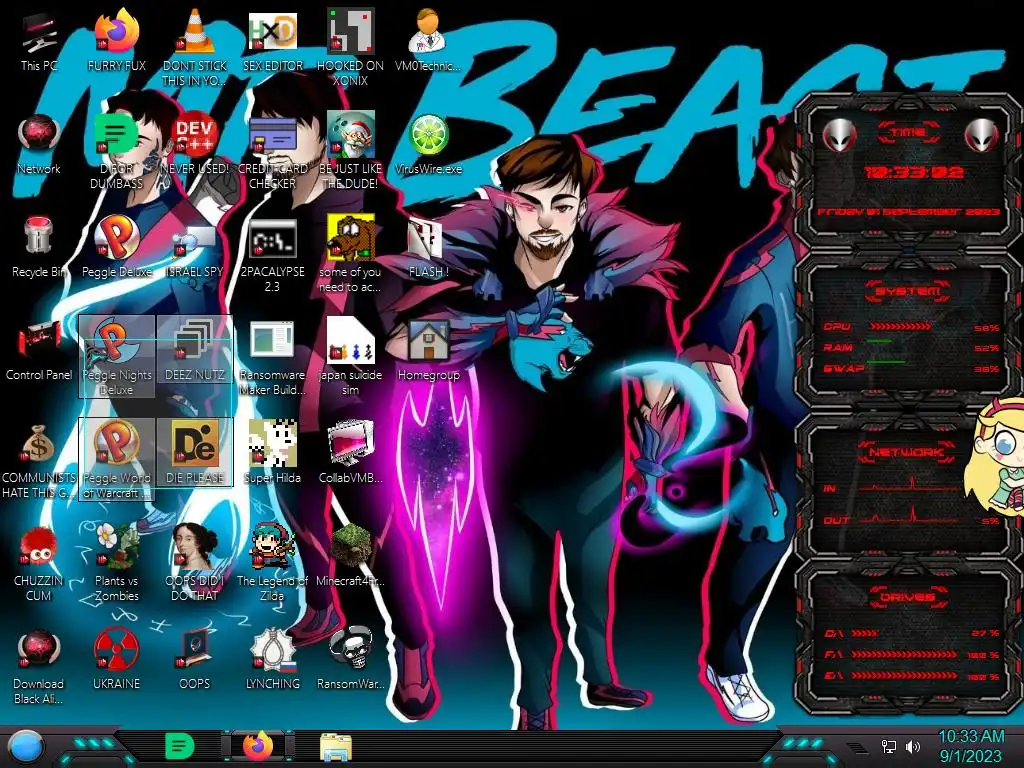Click the C:\ drive usage bar
The image size is (1024, 768).
(865, 633)
